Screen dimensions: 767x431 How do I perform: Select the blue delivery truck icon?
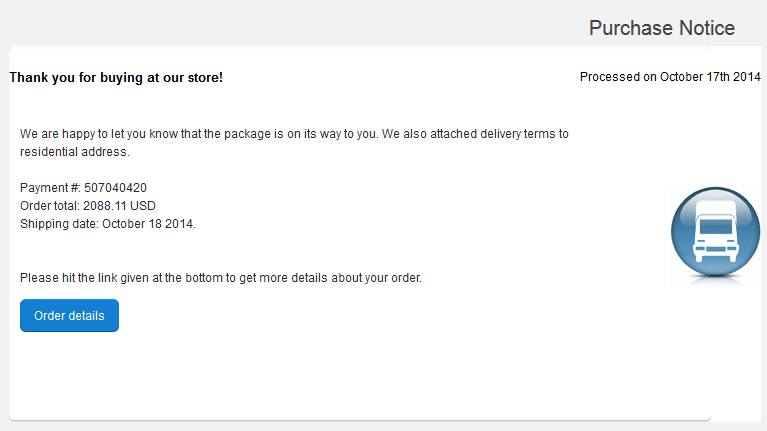(x=715, y=232)
